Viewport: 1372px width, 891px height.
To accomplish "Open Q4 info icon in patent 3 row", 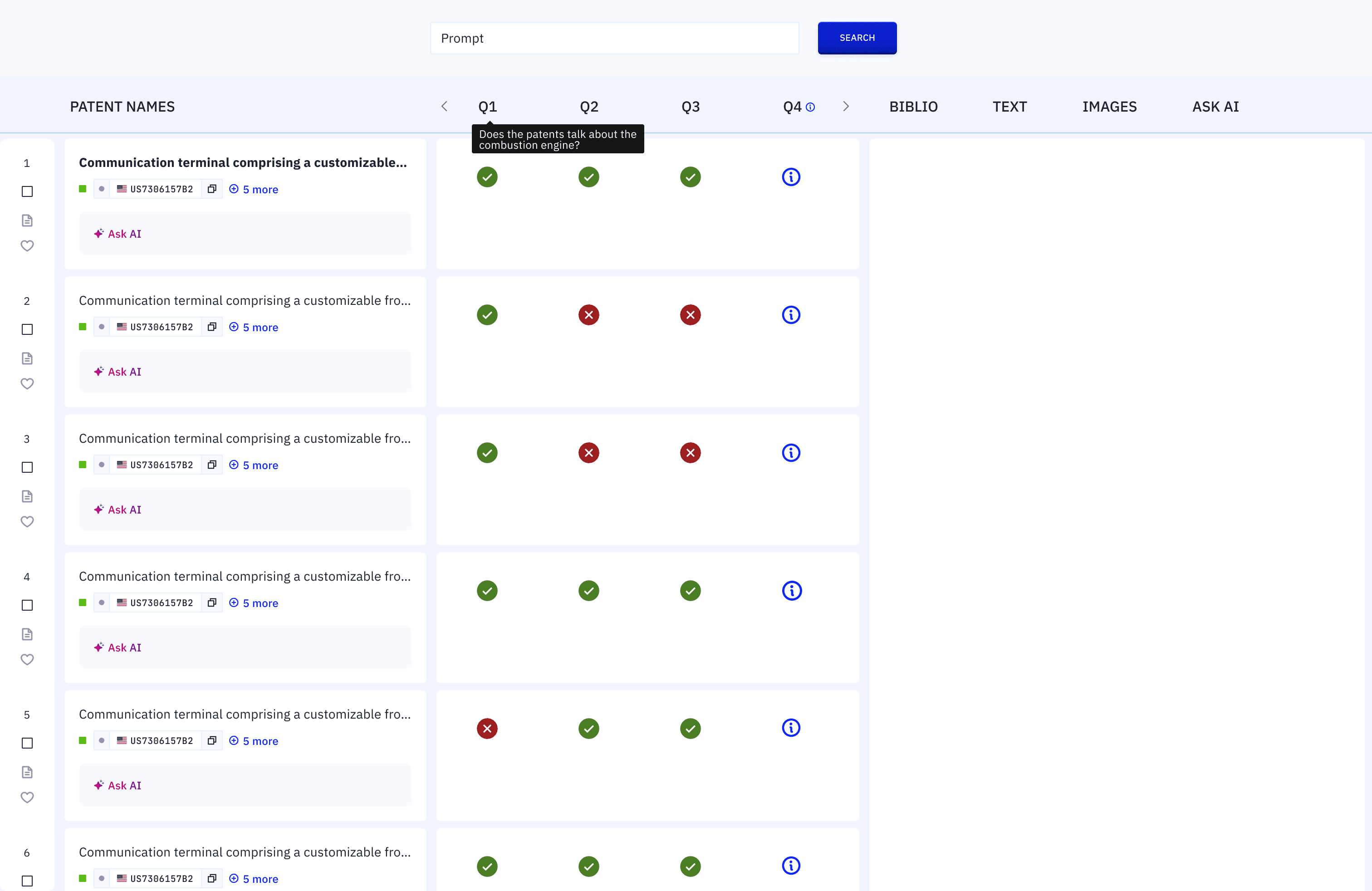I will (x=791, y=452).
